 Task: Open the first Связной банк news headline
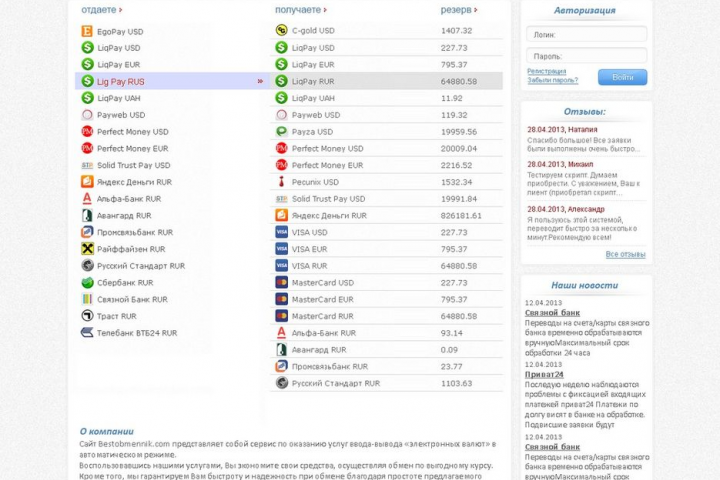552,313
